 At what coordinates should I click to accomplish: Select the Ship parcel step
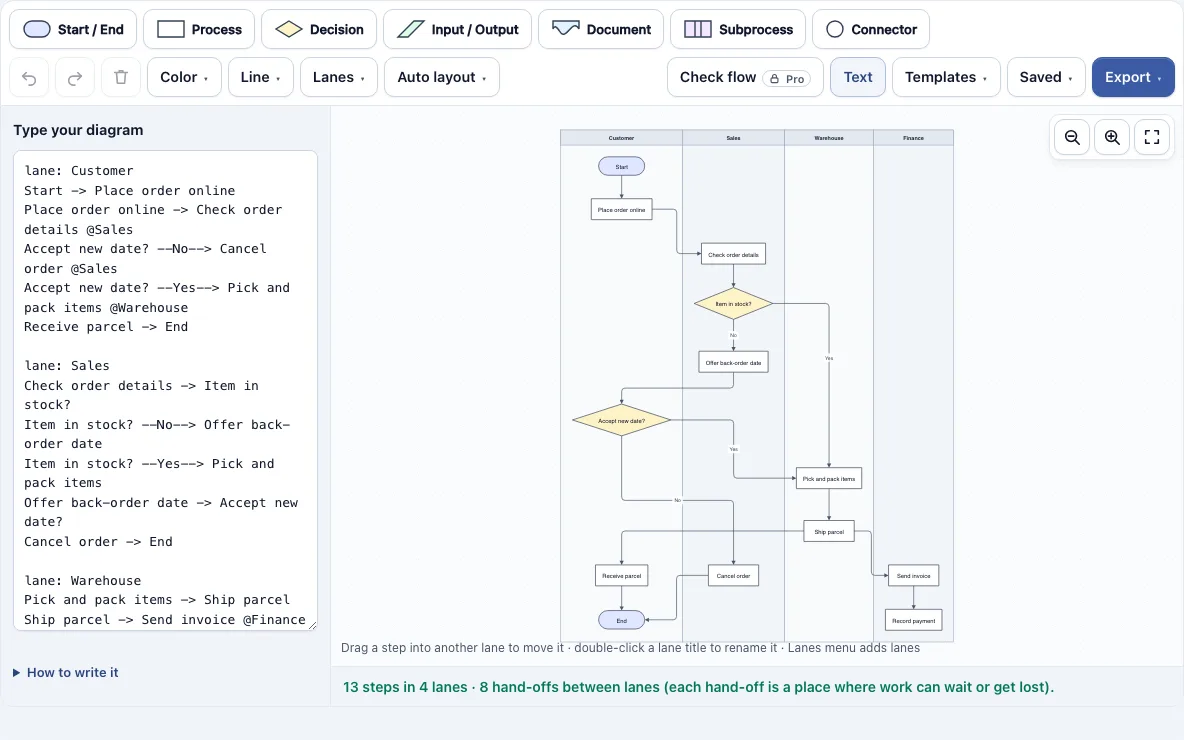coord(829,532)
